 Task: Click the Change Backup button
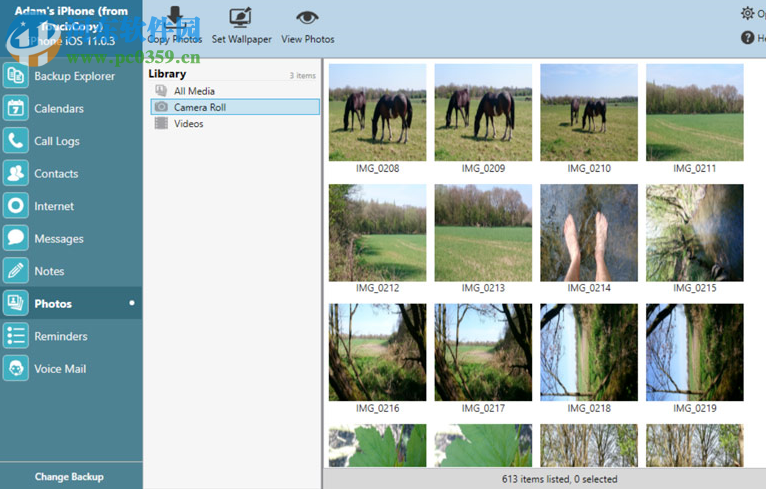(69, 476)
